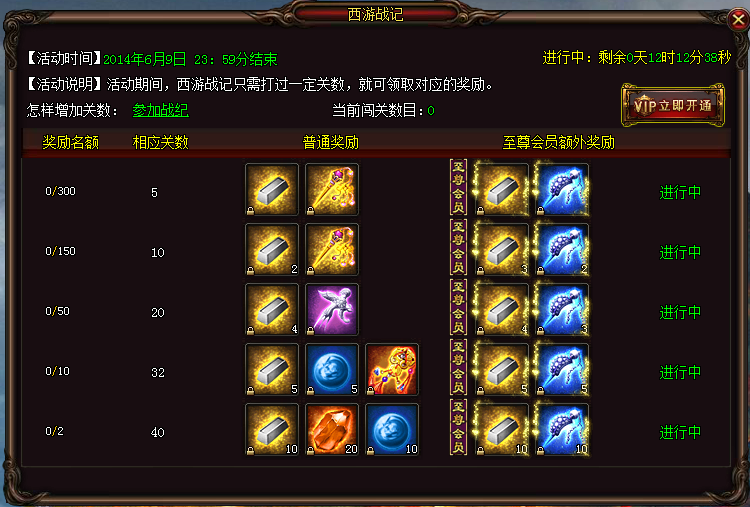Select the silver ingot with quantity 4 in normal rewards
The height and width of the screenshot is (507, 750).
tap(272, 309)
